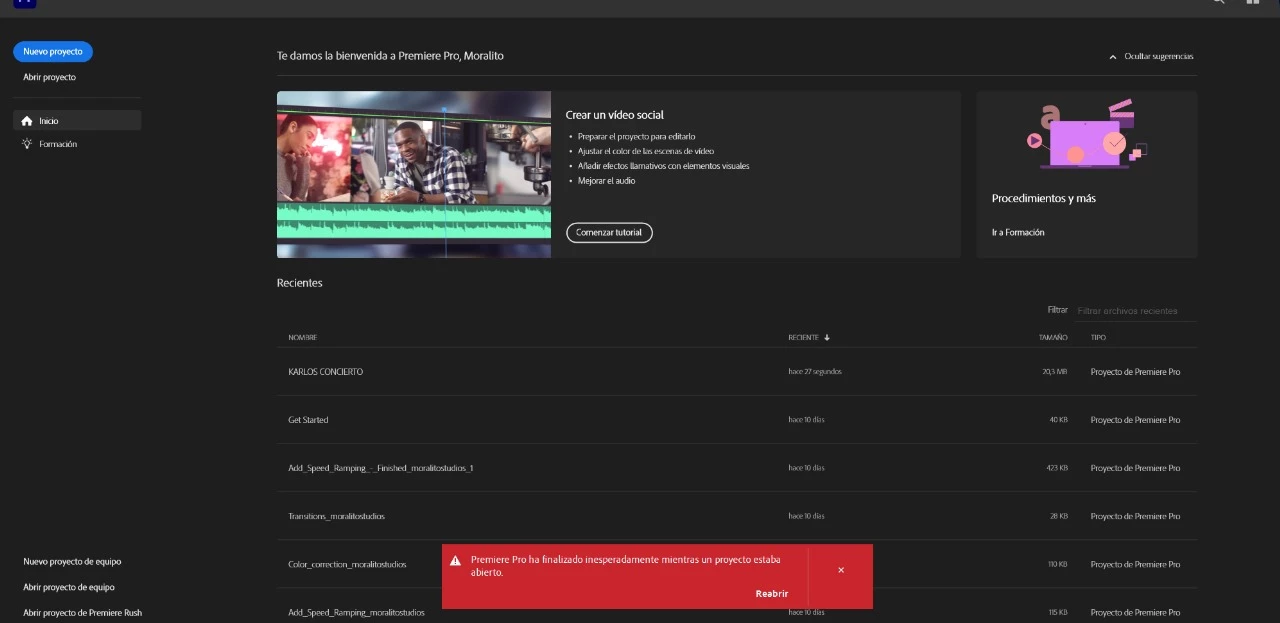This screenshot has height=623, width=1280.
Task: Sort by the TIPO column header
Action: tap(1098, 338)
